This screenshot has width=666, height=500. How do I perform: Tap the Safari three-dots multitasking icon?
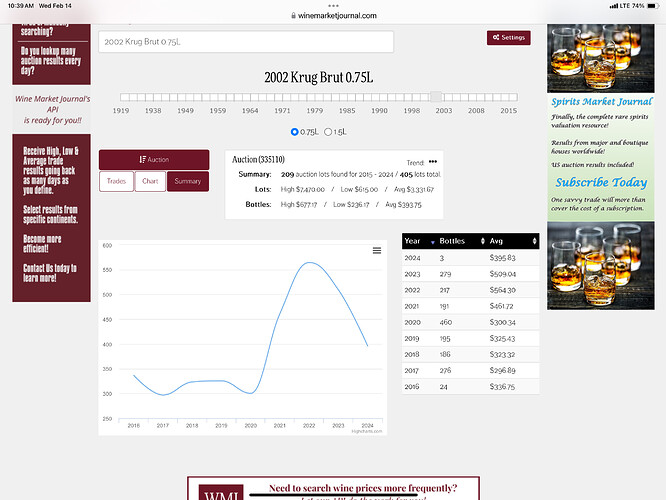pos(333,6)
